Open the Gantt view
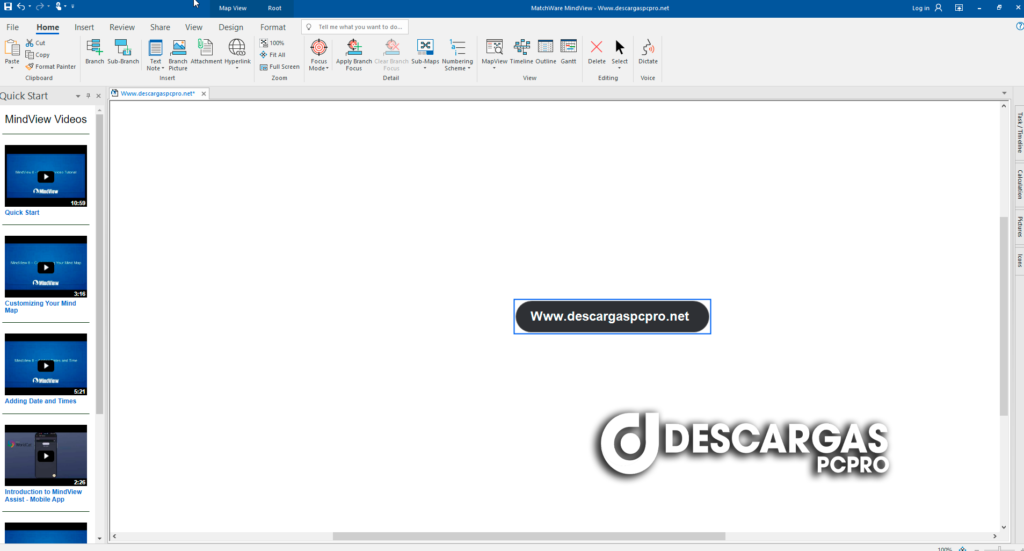This screenshot has width=1024, height=551. [568, 51]
